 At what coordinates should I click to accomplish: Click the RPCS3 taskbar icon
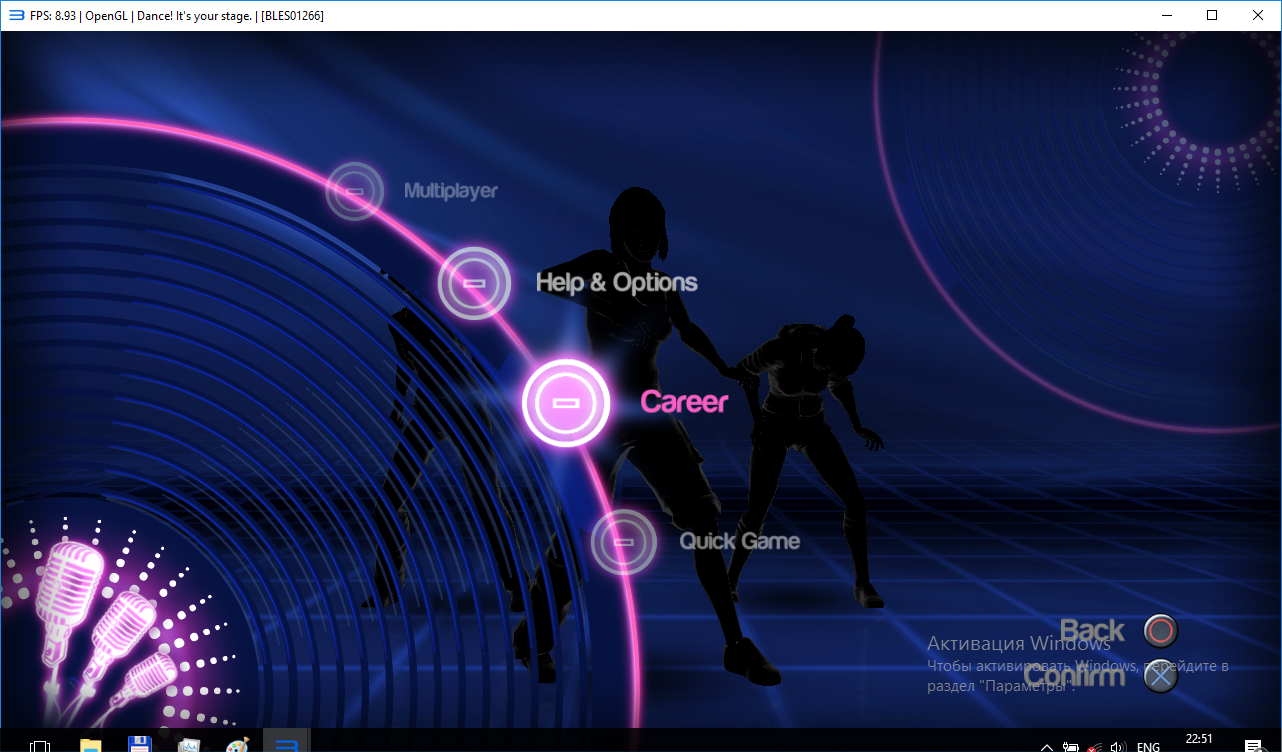click(x=287, y=745)
